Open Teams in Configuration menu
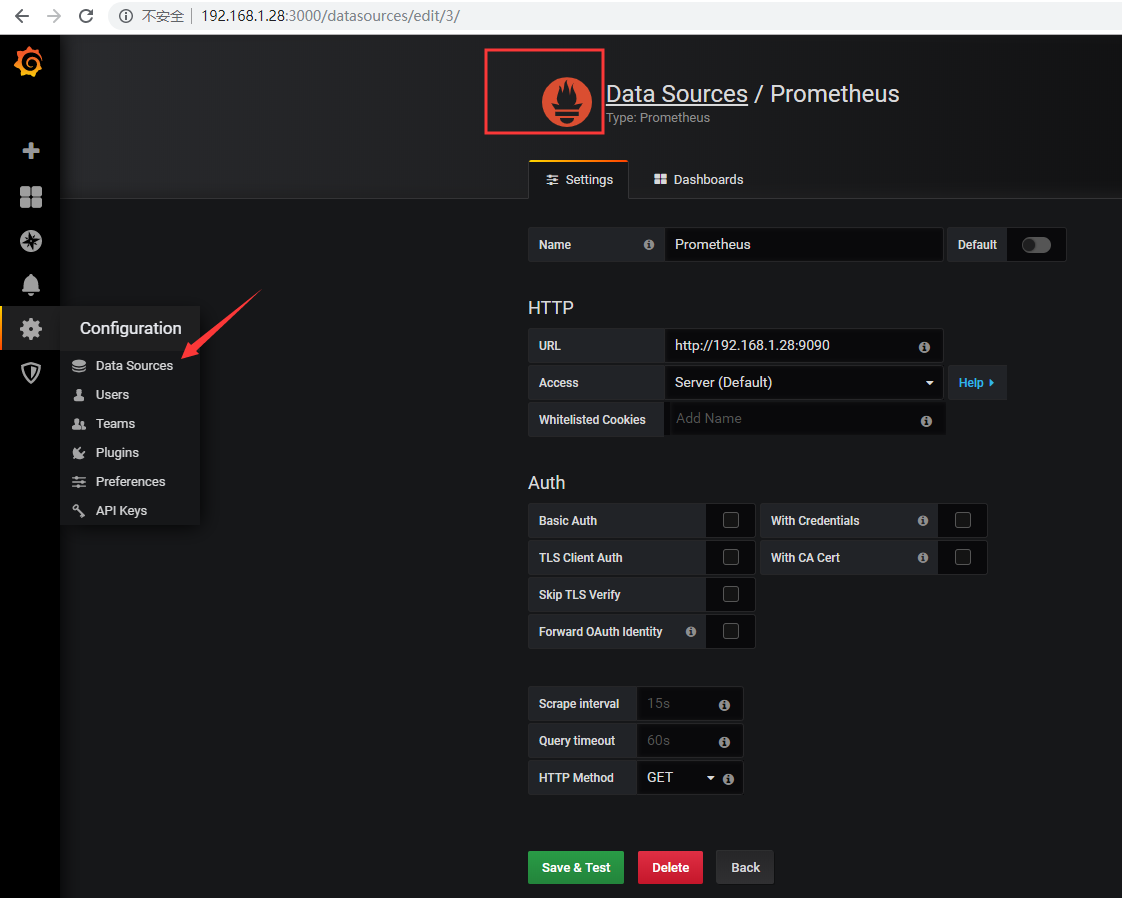Screen dimensions: 1122x898 tap(130, 424)
